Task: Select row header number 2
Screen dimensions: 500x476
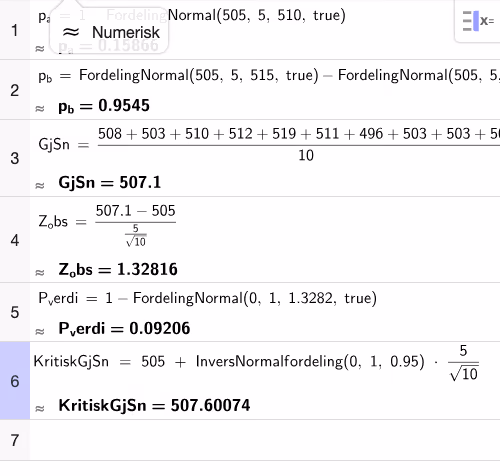Action: pos(15,90)
